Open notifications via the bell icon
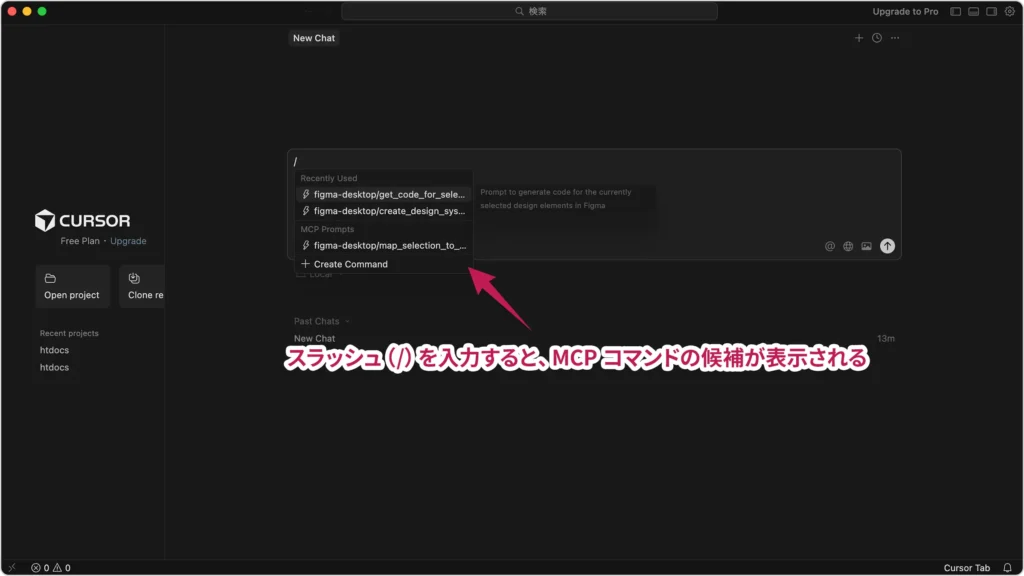The height and width of the screenshot is (576, 1024). 1006,567
